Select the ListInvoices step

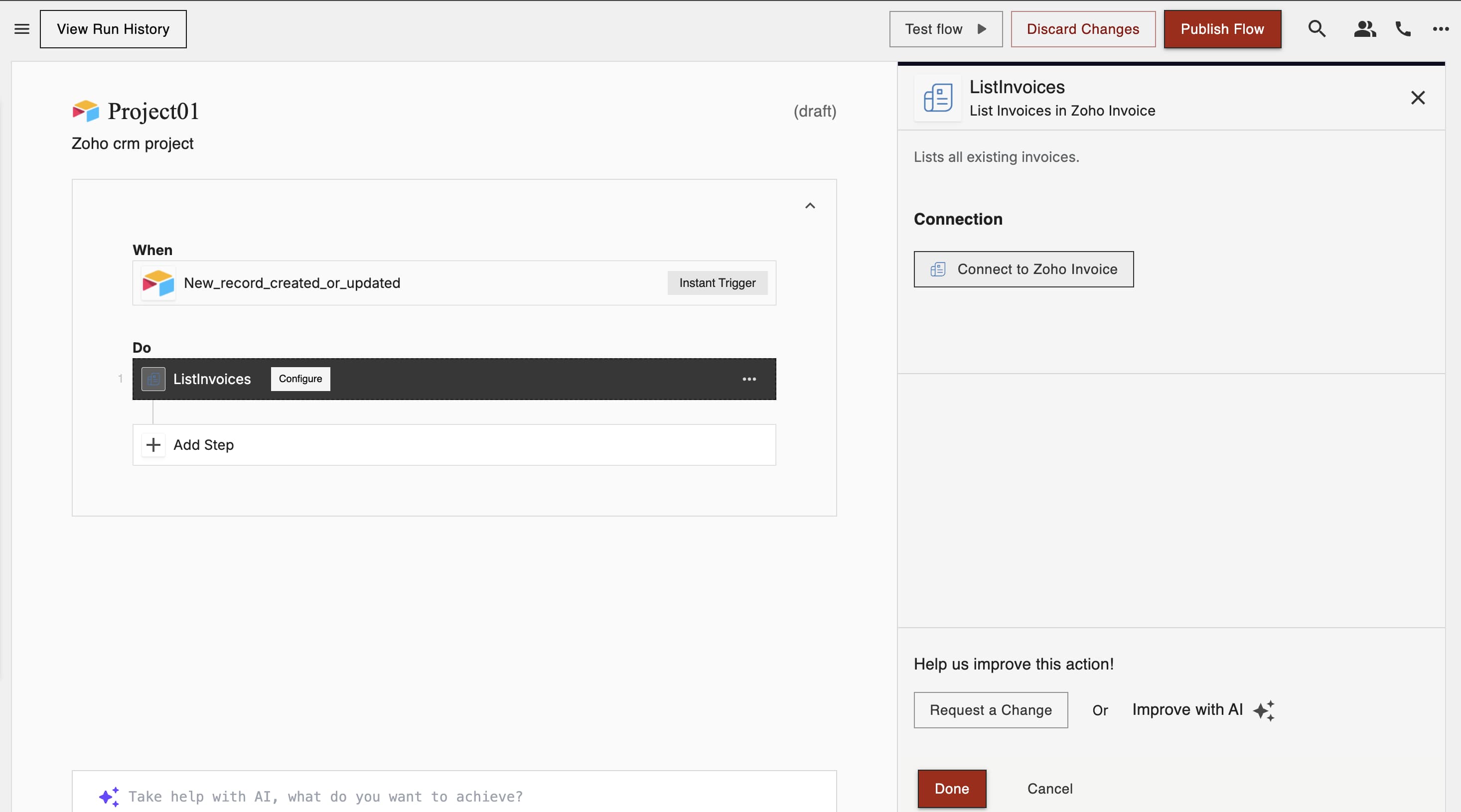pyautogui.click(x=454, y=379)
